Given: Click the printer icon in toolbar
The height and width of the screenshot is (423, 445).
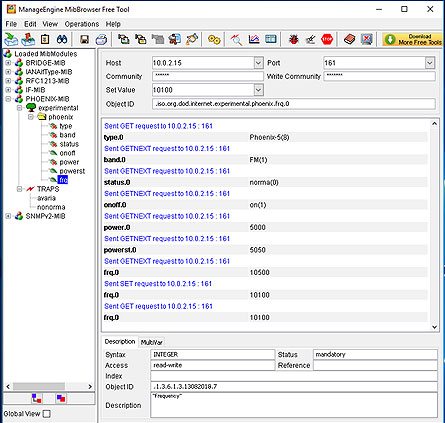Looking at the screenshot, I should click(101, 40).
